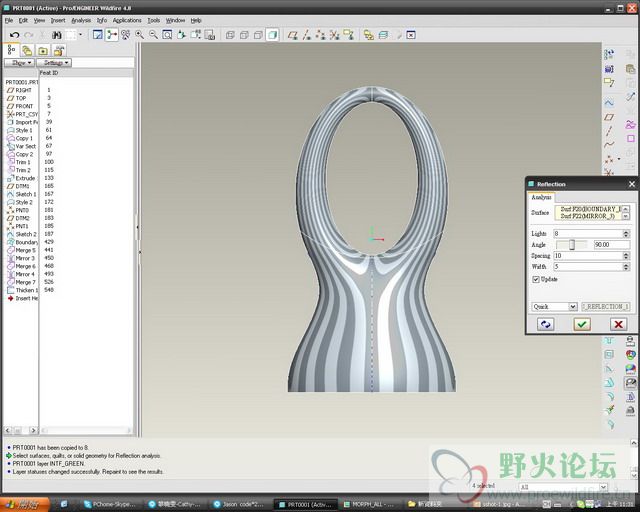Open the Tools menu
The width and height of the screenshot is (640, 512).
pyautogui.click(x=153, y=20)
